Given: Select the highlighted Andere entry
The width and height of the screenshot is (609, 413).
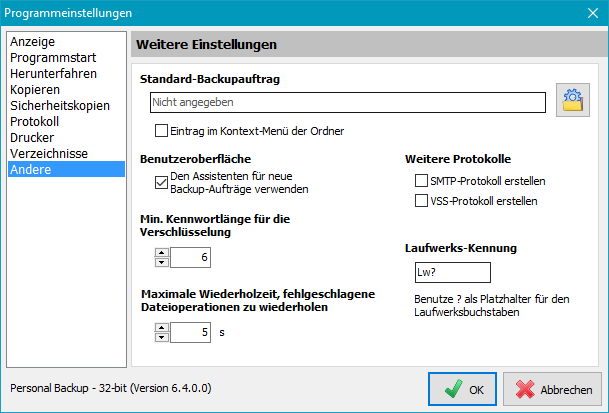Looking at the screenshot, I should click(66, 169).
